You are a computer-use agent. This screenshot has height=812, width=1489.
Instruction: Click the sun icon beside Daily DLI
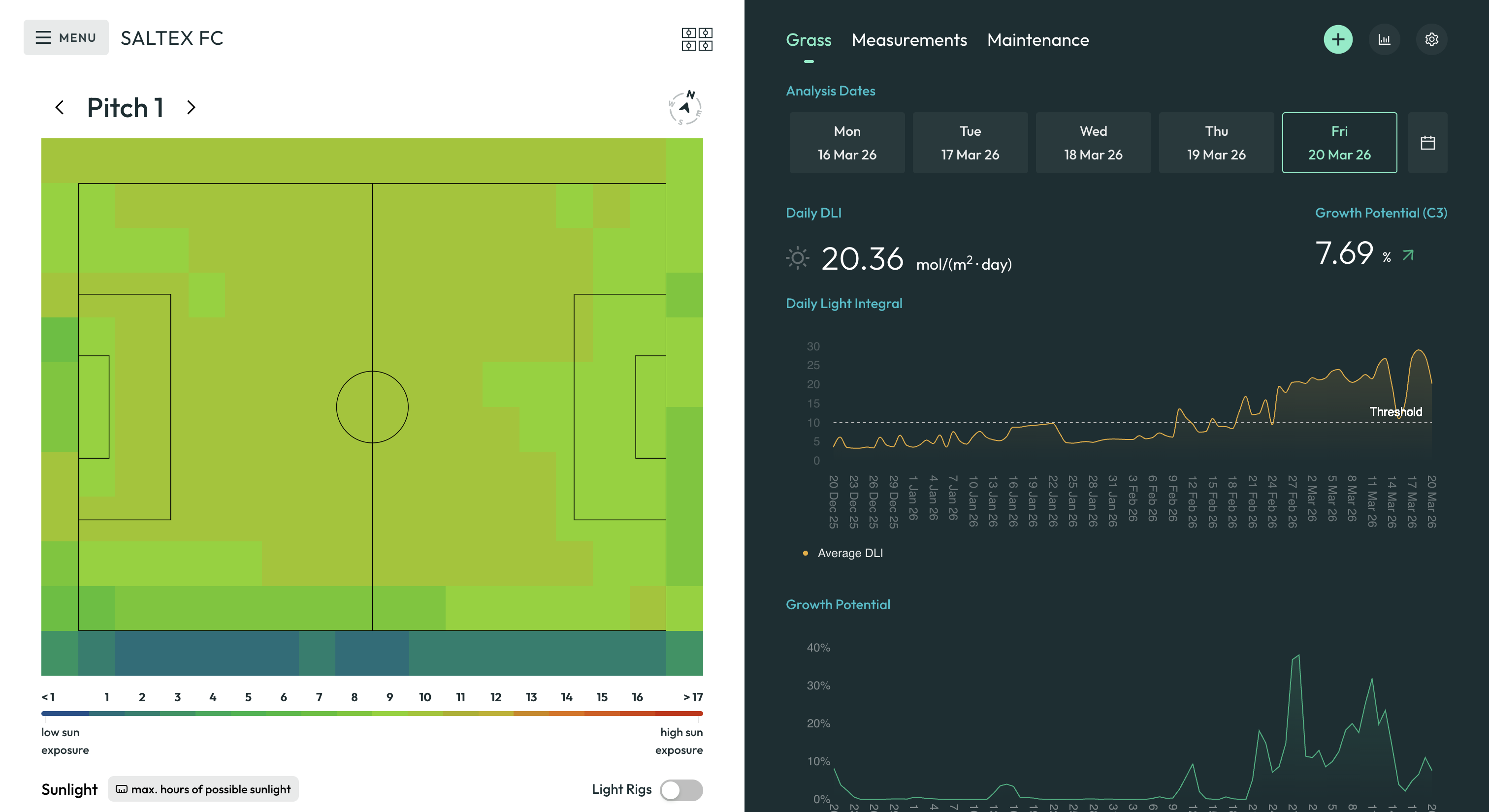click(798, 258)
